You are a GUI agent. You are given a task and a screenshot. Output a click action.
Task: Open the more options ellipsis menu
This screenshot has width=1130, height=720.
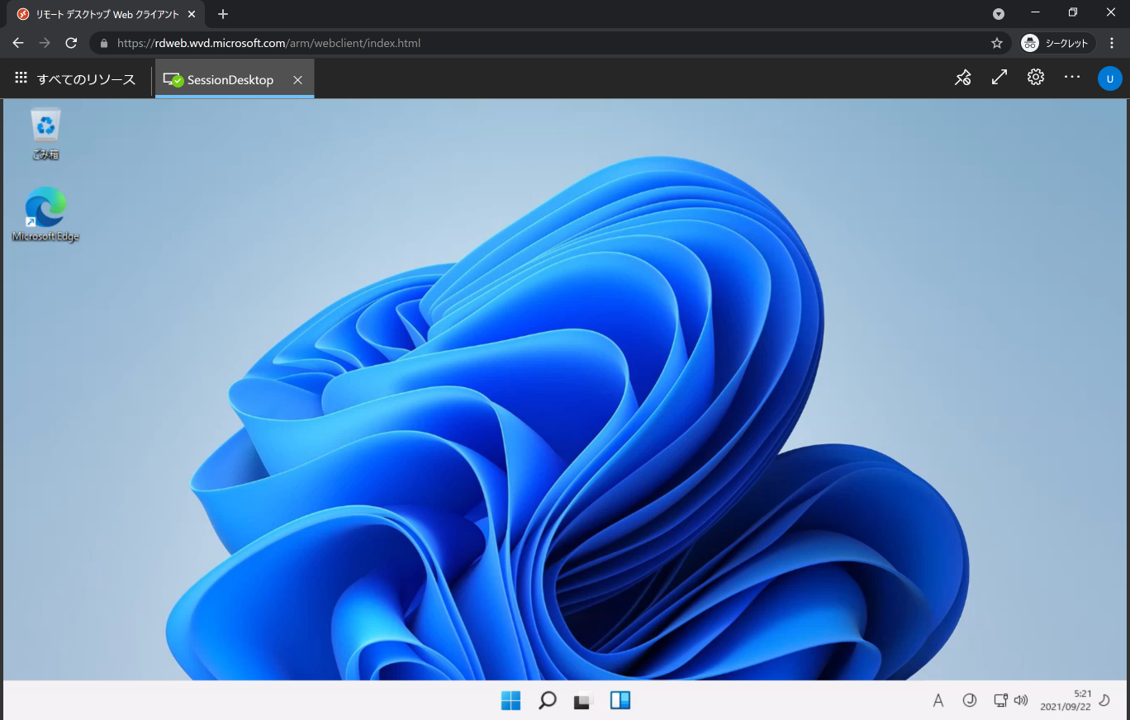(1072, 78)
